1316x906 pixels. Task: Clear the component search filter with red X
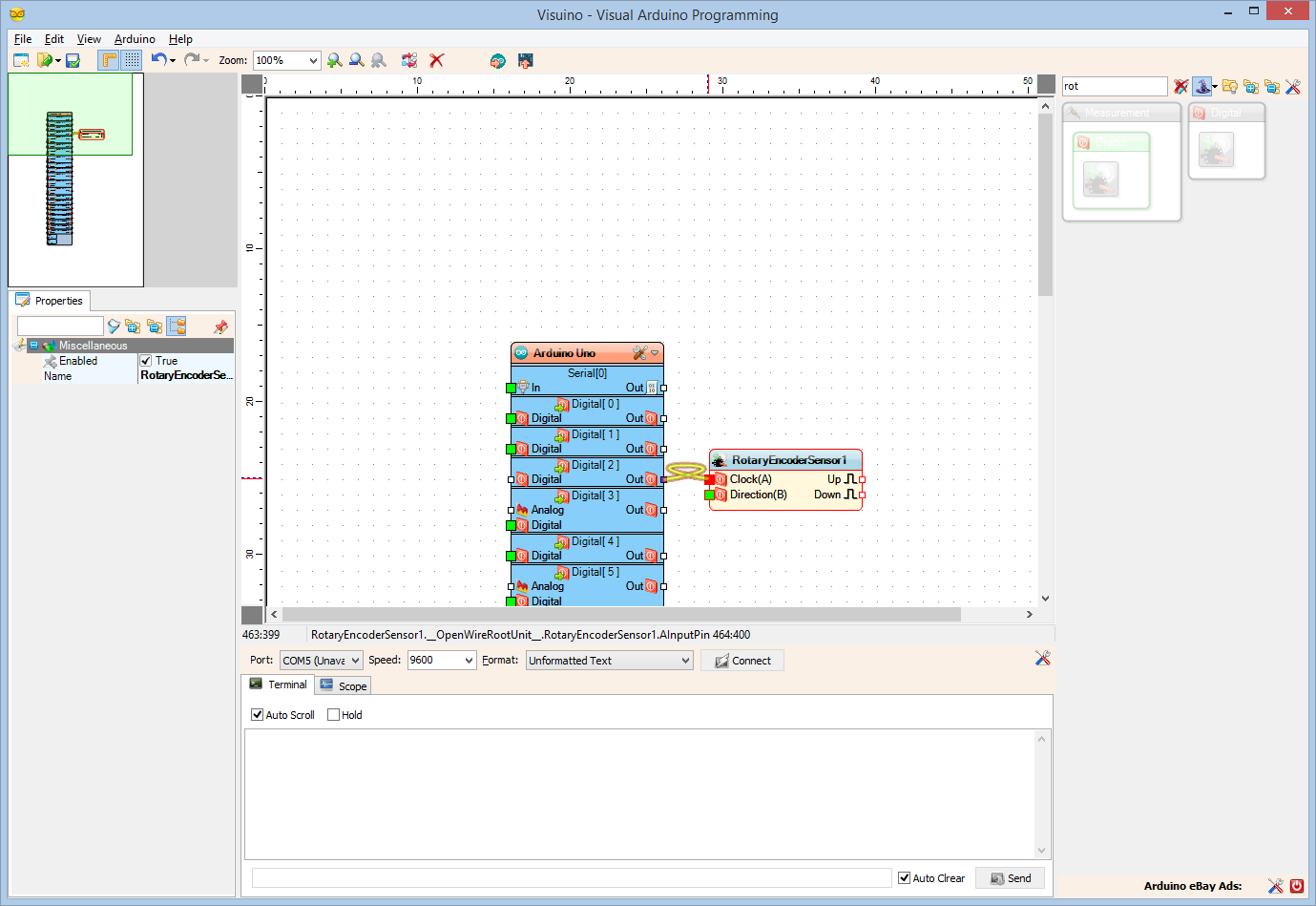tap(1180, 86)
